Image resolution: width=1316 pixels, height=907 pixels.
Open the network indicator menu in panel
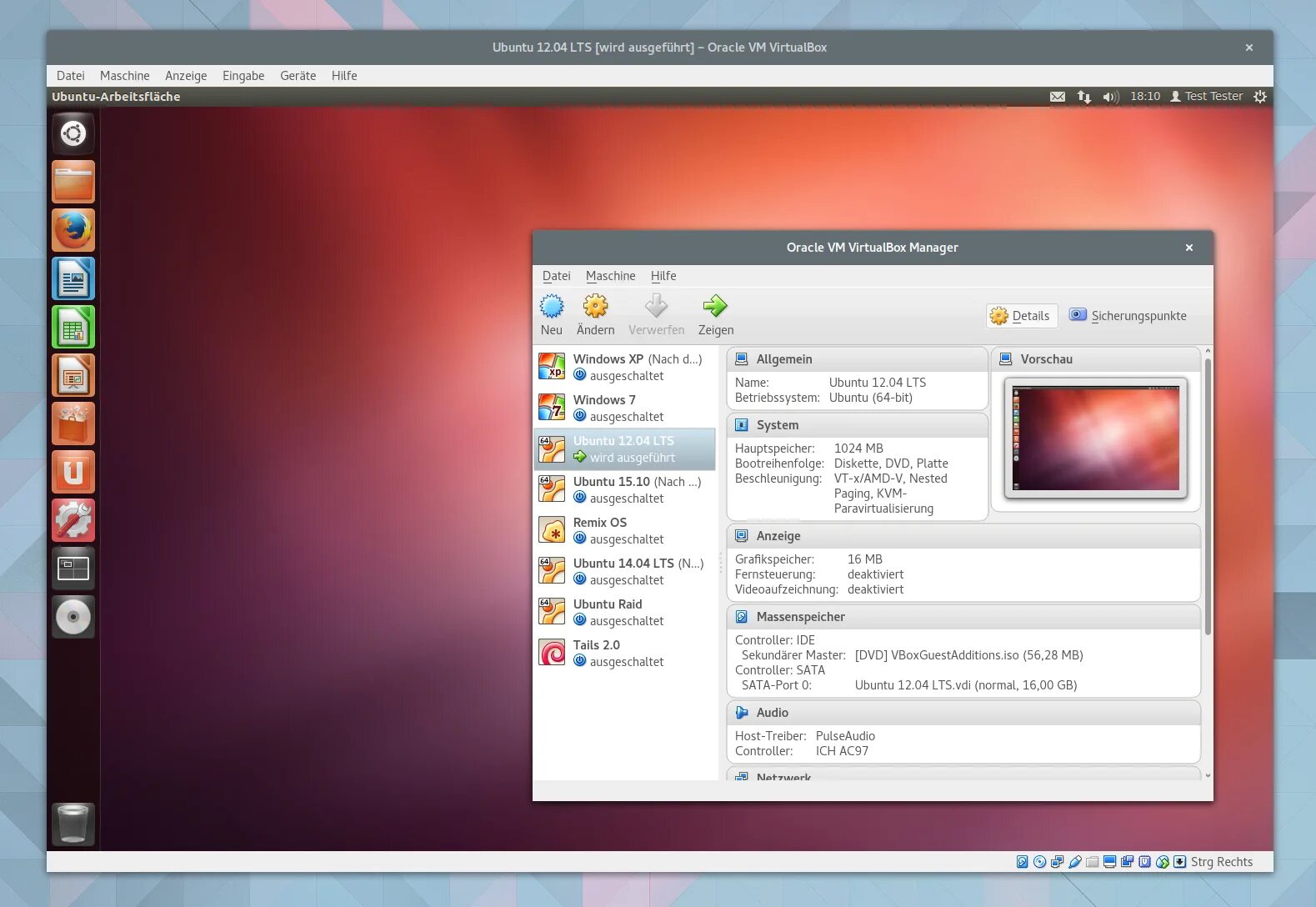click(x=1083, y=97)
